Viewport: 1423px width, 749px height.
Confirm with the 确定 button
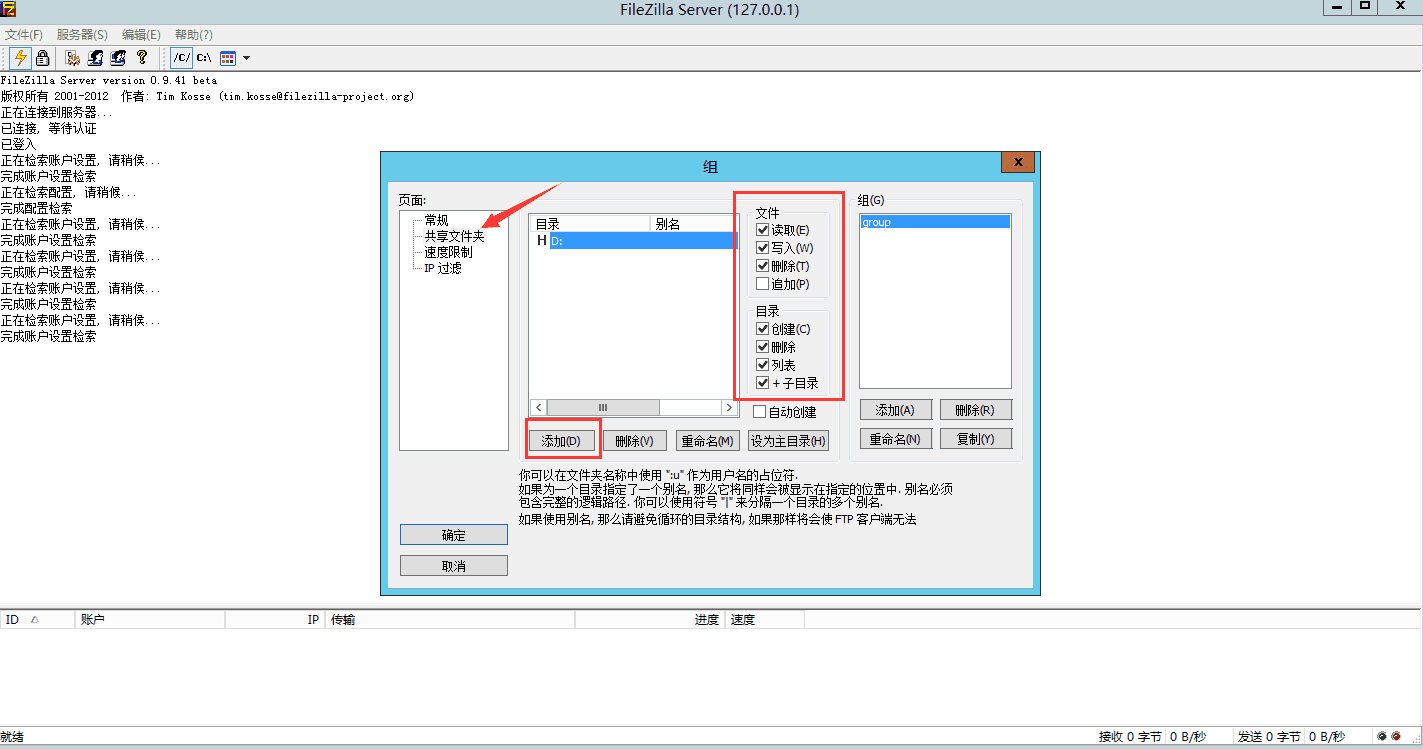pyautogui.click(x=454, y=535)
